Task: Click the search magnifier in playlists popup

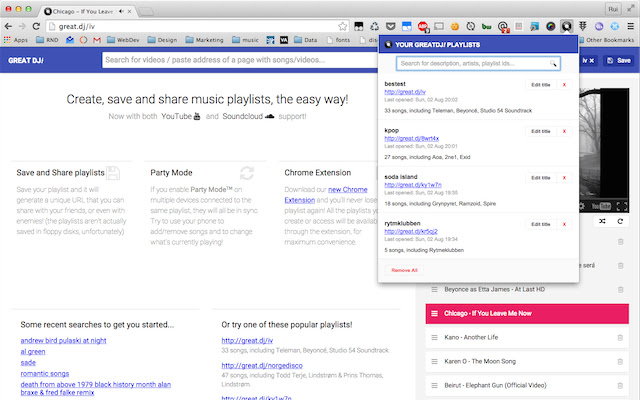Action: [553, 63]
